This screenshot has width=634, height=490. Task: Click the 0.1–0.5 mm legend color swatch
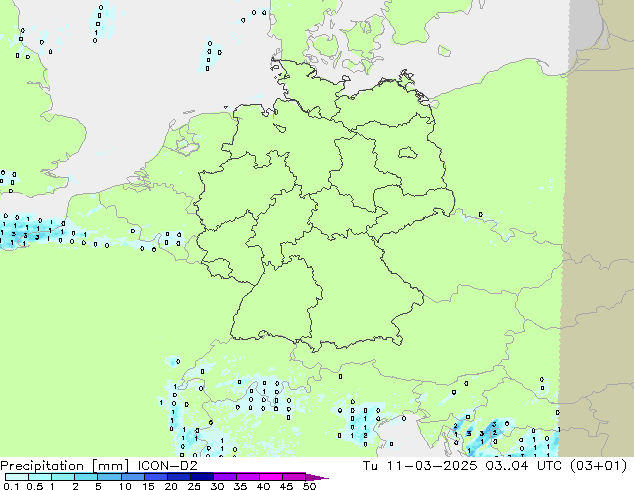pos(17,477)
